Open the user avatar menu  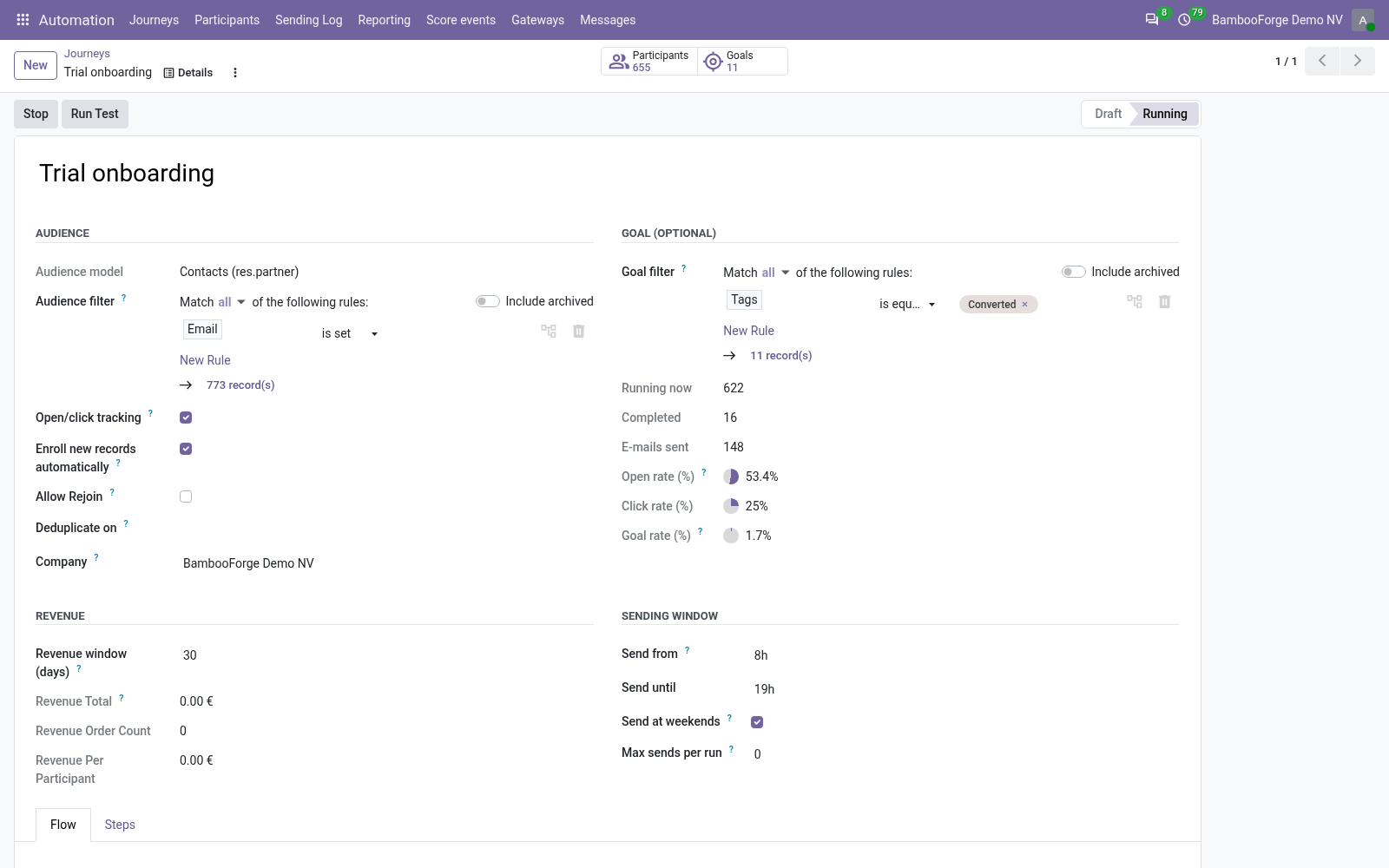pos(1363,20)
